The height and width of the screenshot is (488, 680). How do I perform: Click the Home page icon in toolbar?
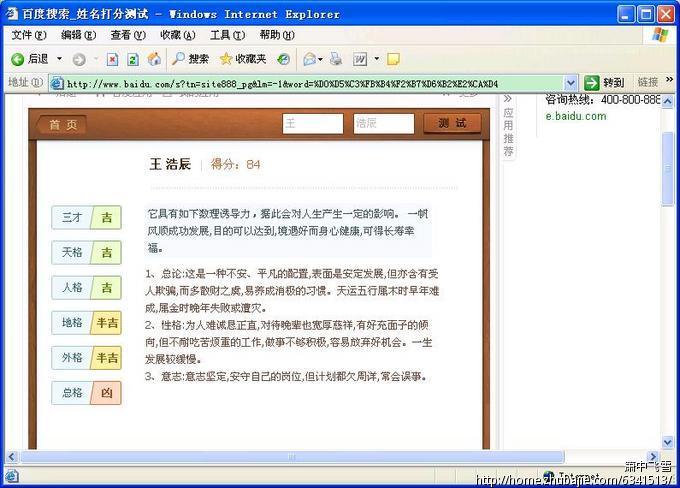[x=154, y=59]
